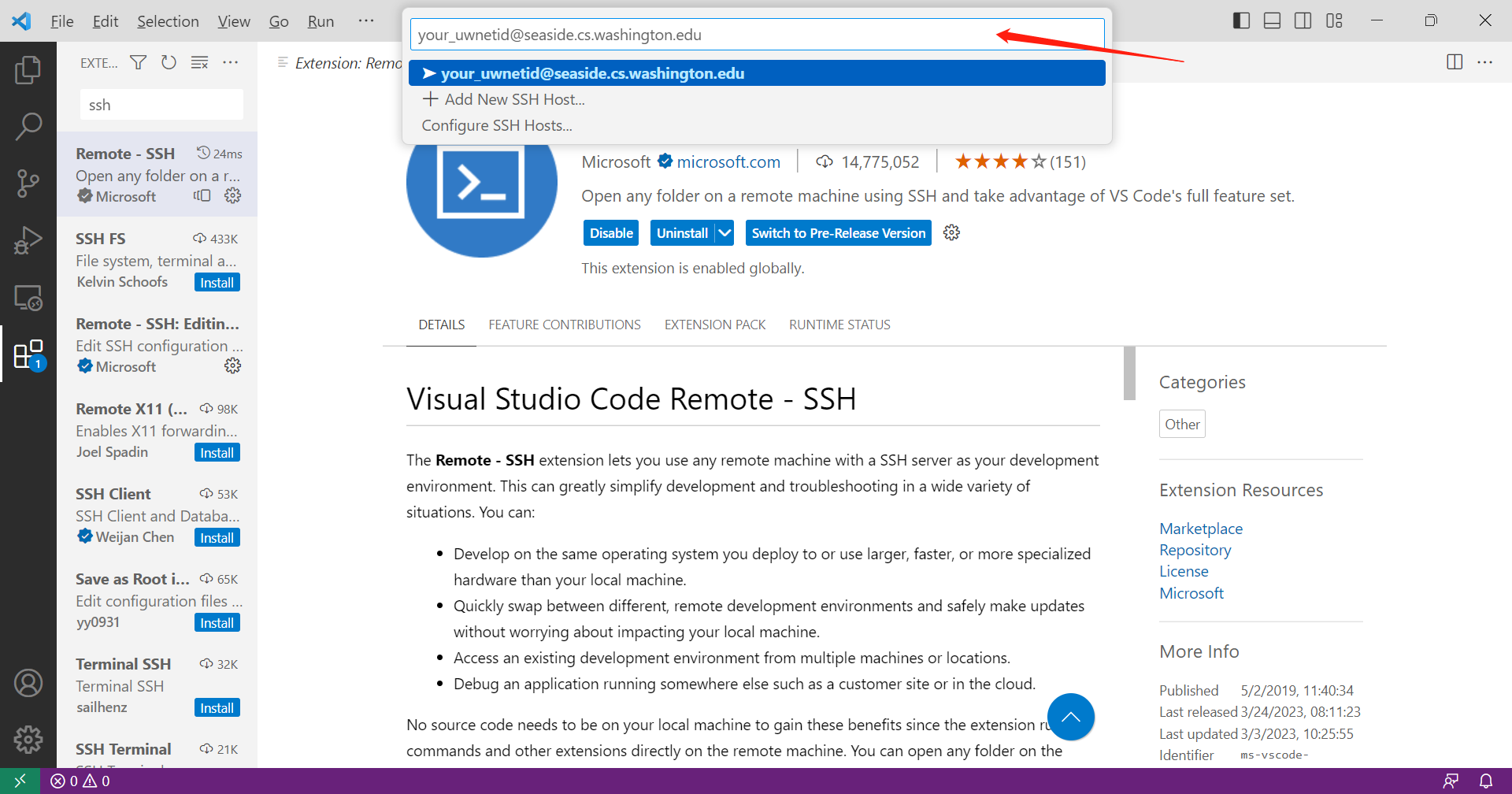Refresh the extensions list

169,62
